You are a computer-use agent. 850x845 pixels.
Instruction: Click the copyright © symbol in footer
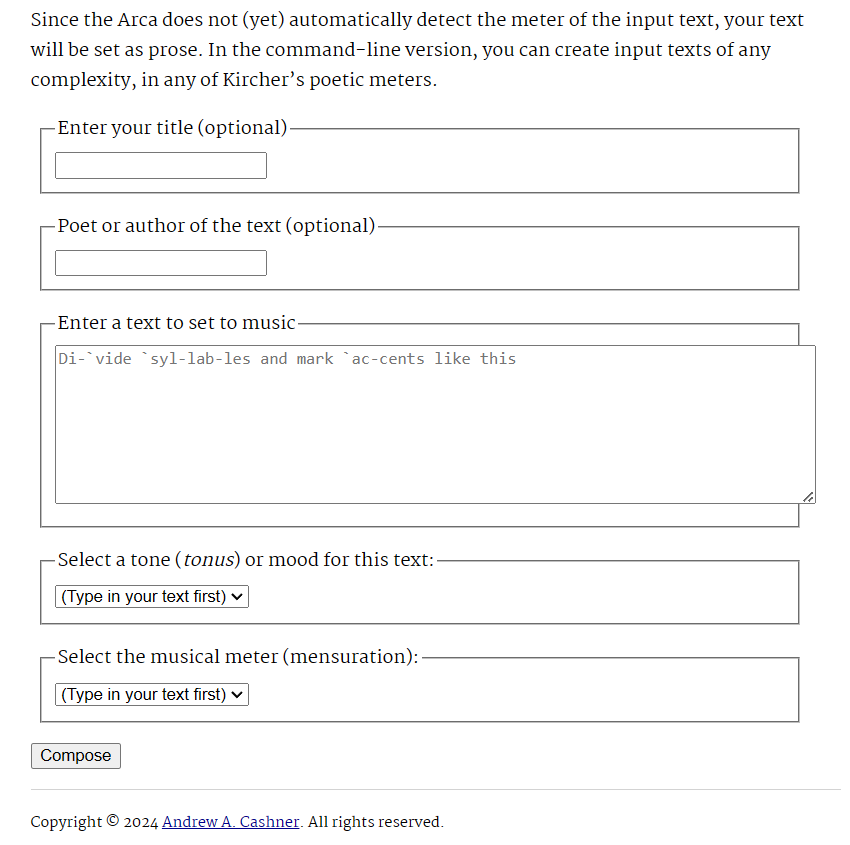coord(113,822)
